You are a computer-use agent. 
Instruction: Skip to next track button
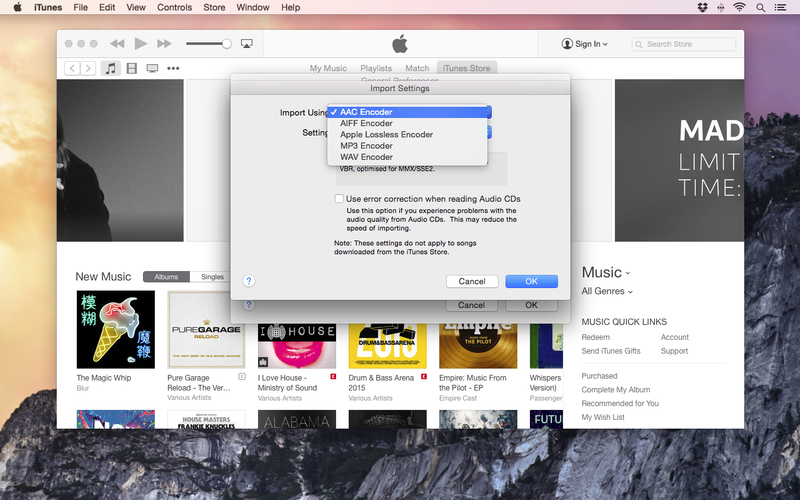tap(164, 44)
